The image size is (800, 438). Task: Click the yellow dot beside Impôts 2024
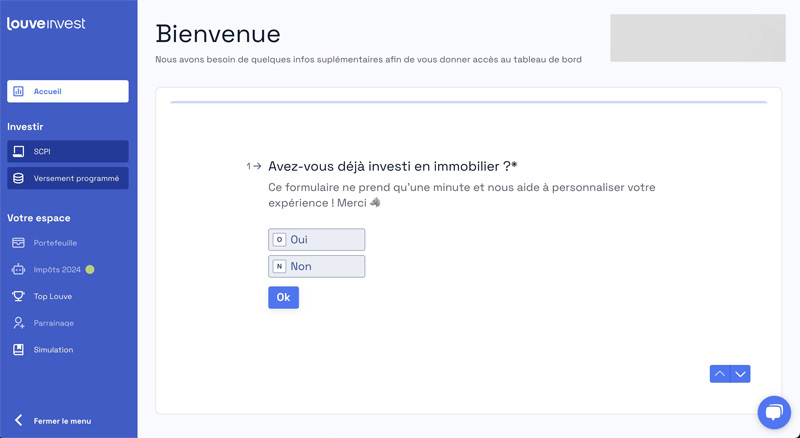(90, 270)
